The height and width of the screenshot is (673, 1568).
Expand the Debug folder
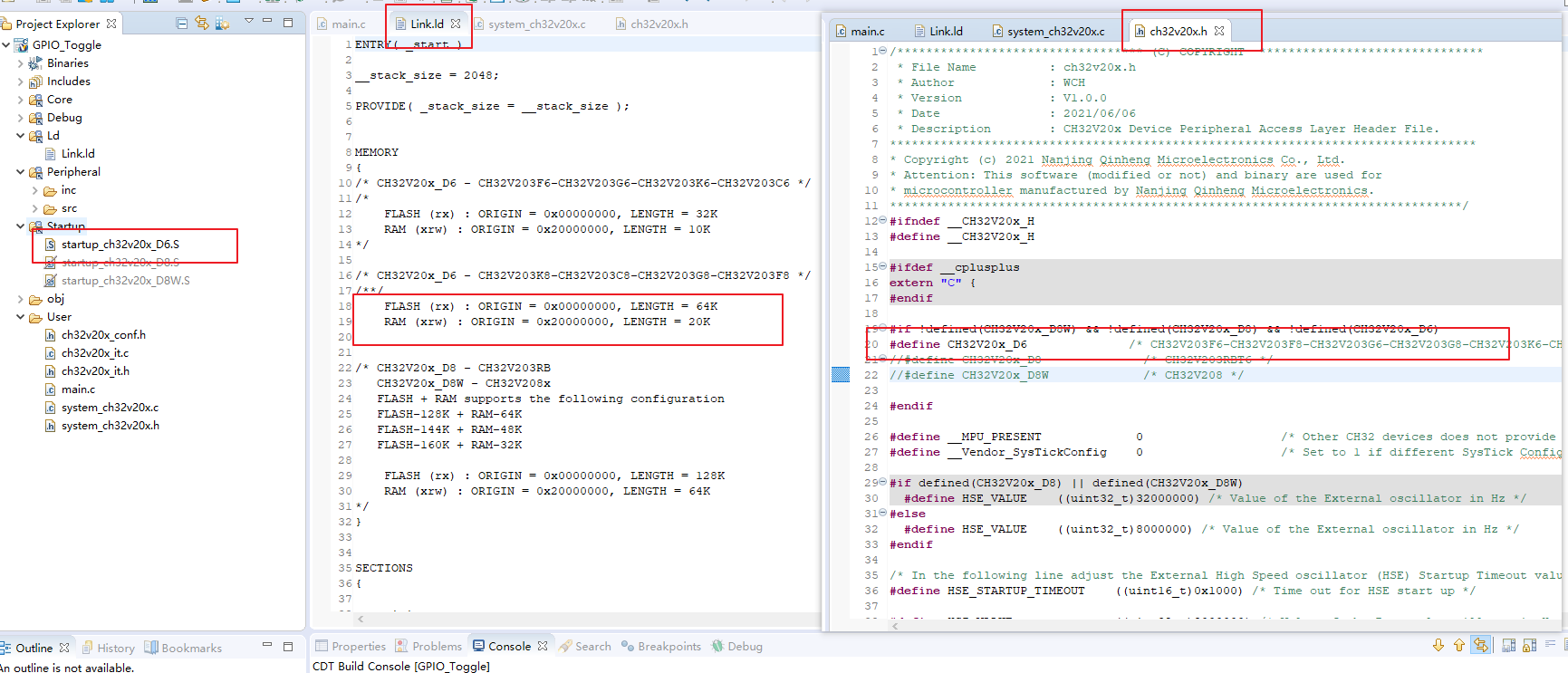tap(21, 118)
